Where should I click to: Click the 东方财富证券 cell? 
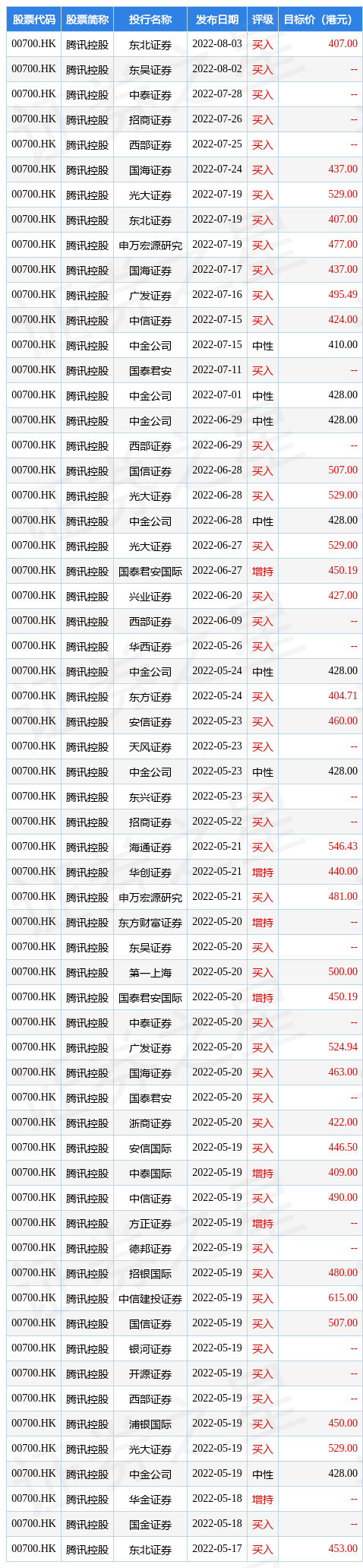tap(150, 922)
